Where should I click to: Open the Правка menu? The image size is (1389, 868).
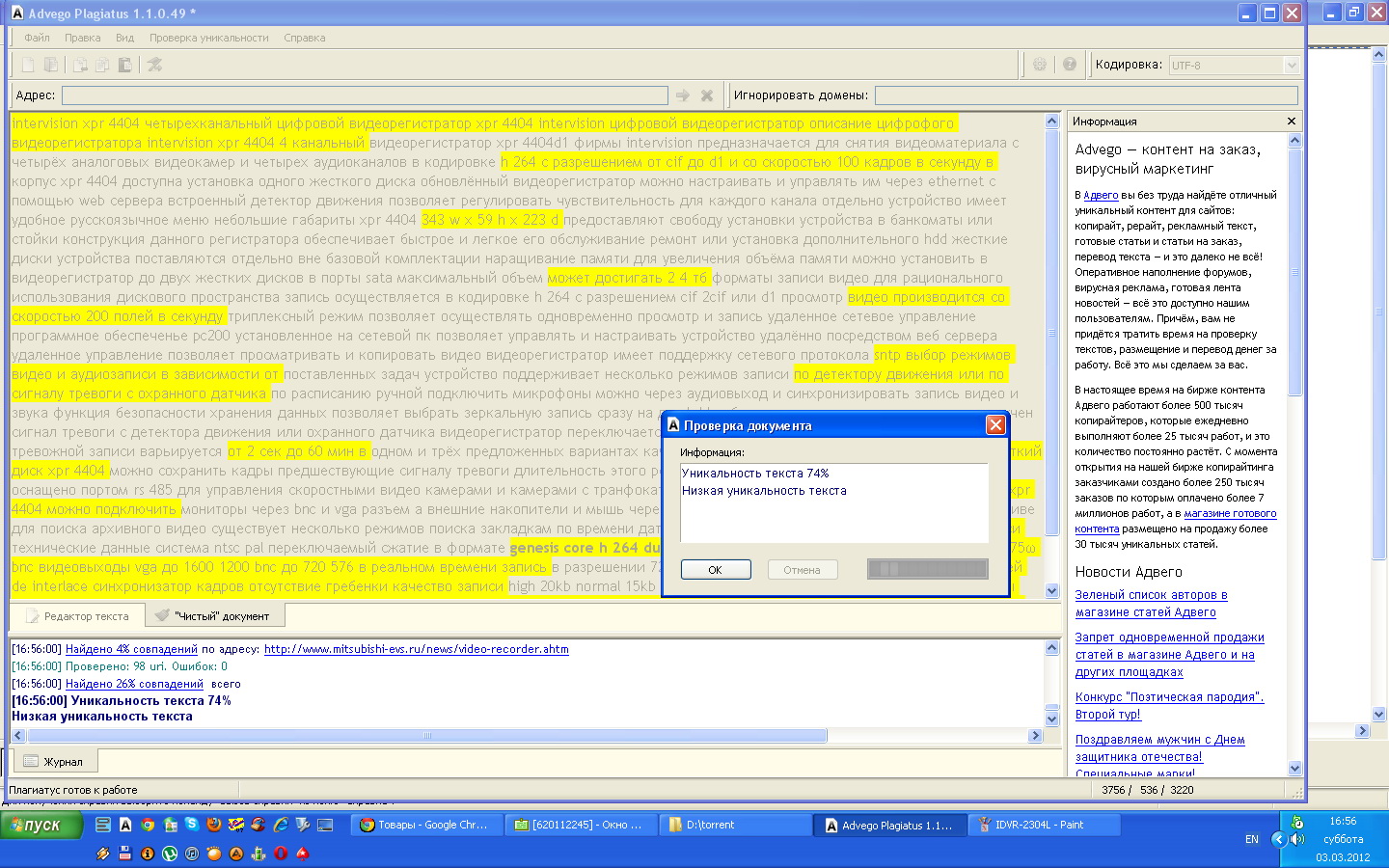(x=82, y=38)
